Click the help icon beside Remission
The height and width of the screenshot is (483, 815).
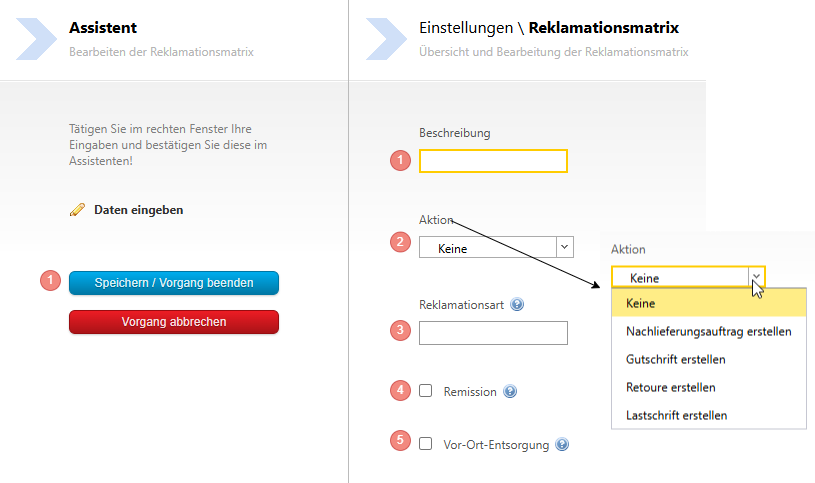pos(510,392)
